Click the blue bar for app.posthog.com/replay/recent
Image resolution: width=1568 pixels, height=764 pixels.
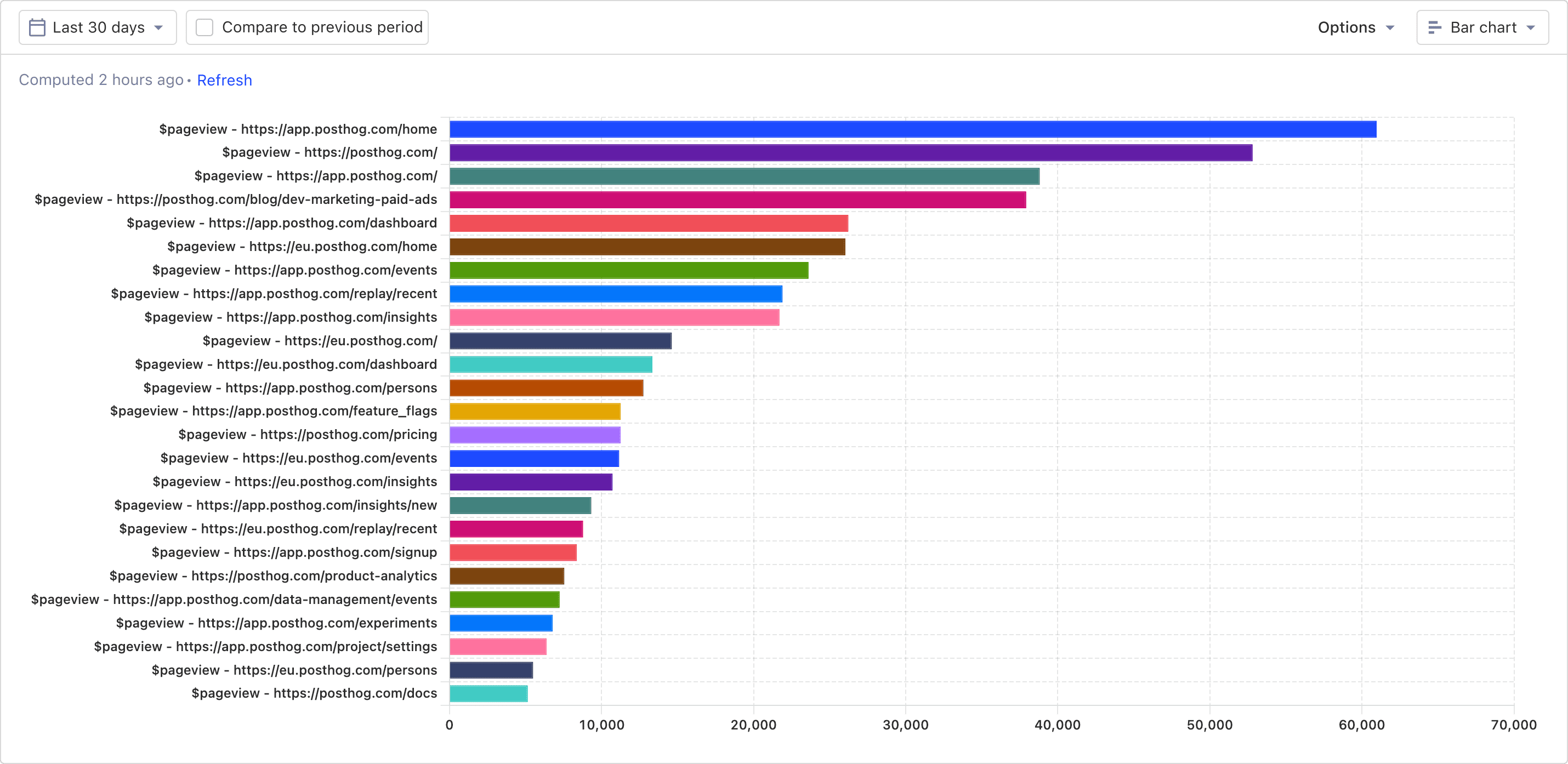[x=615, y=294]
